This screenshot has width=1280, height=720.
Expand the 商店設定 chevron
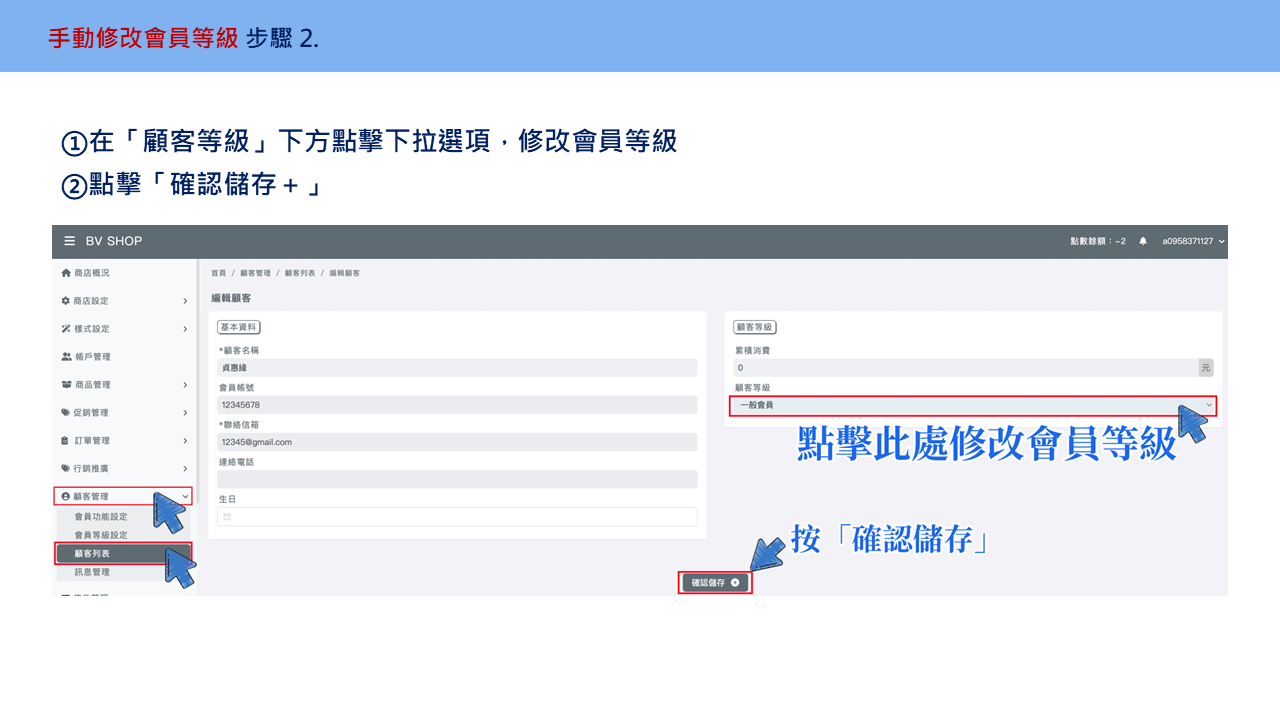click(x=185, y=301)
